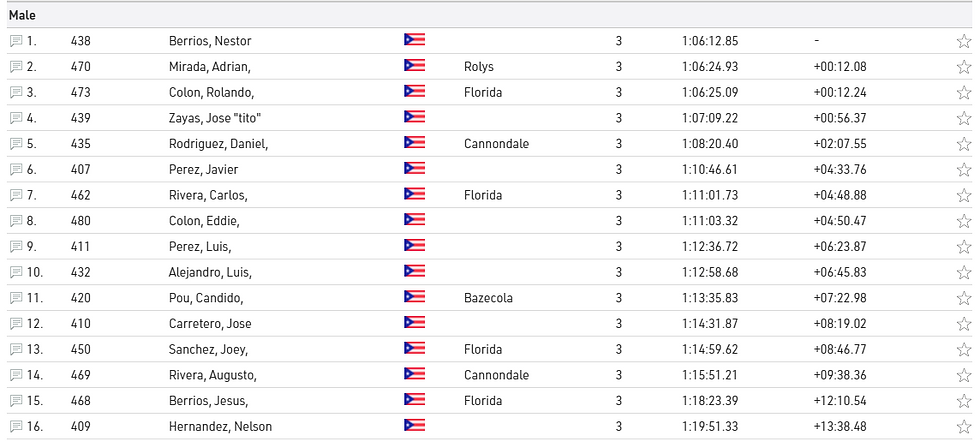Click Bazecola team name

(x=490, y=298)
